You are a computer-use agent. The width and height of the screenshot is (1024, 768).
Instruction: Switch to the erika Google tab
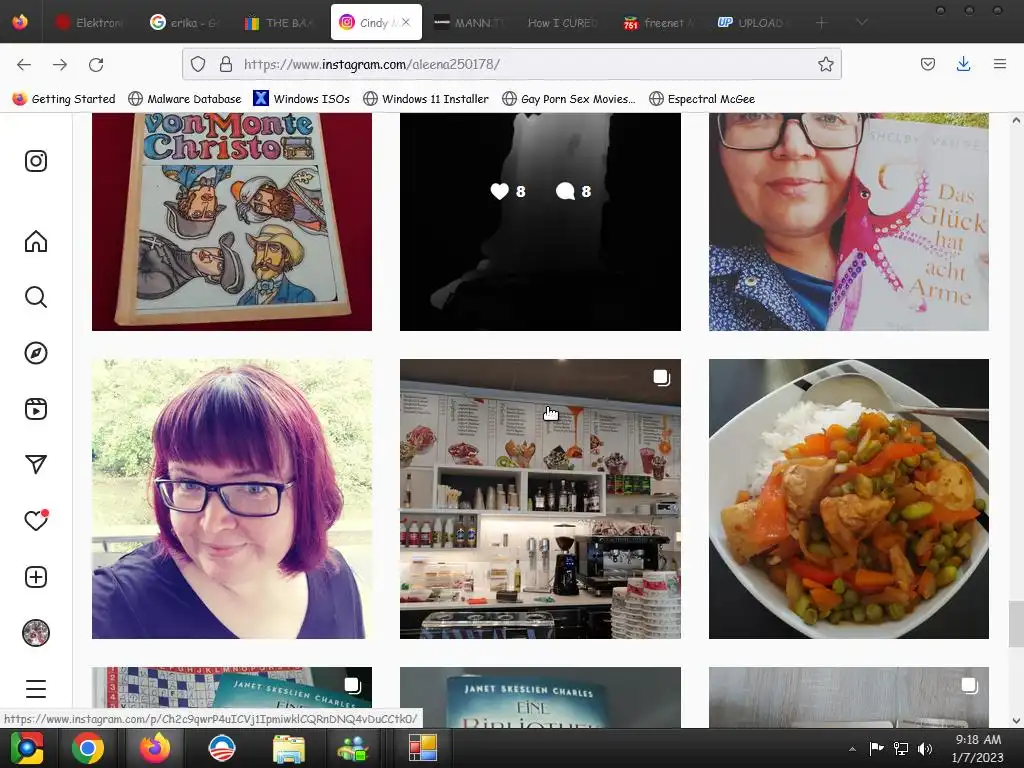click(185, 23)
